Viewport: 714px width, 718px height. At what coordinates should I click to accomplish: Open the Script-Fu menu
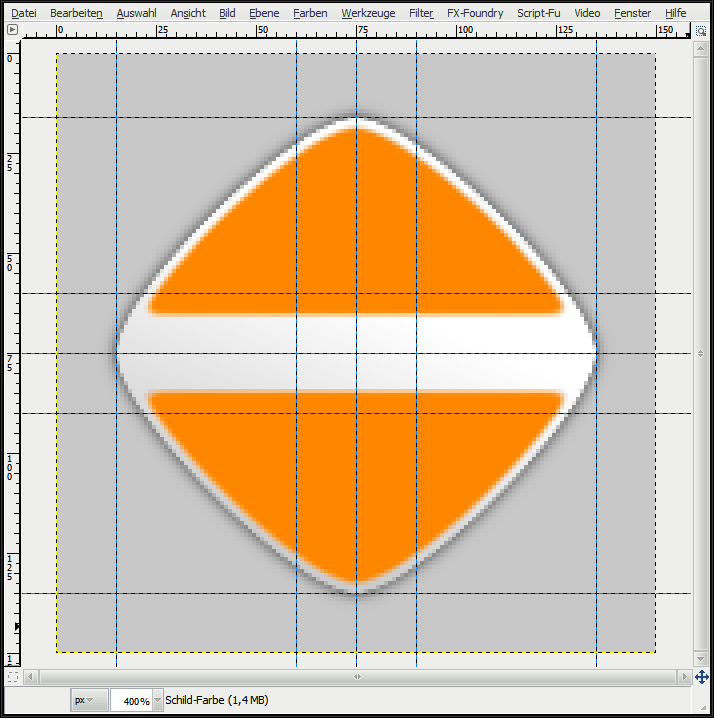click(539, 13)
